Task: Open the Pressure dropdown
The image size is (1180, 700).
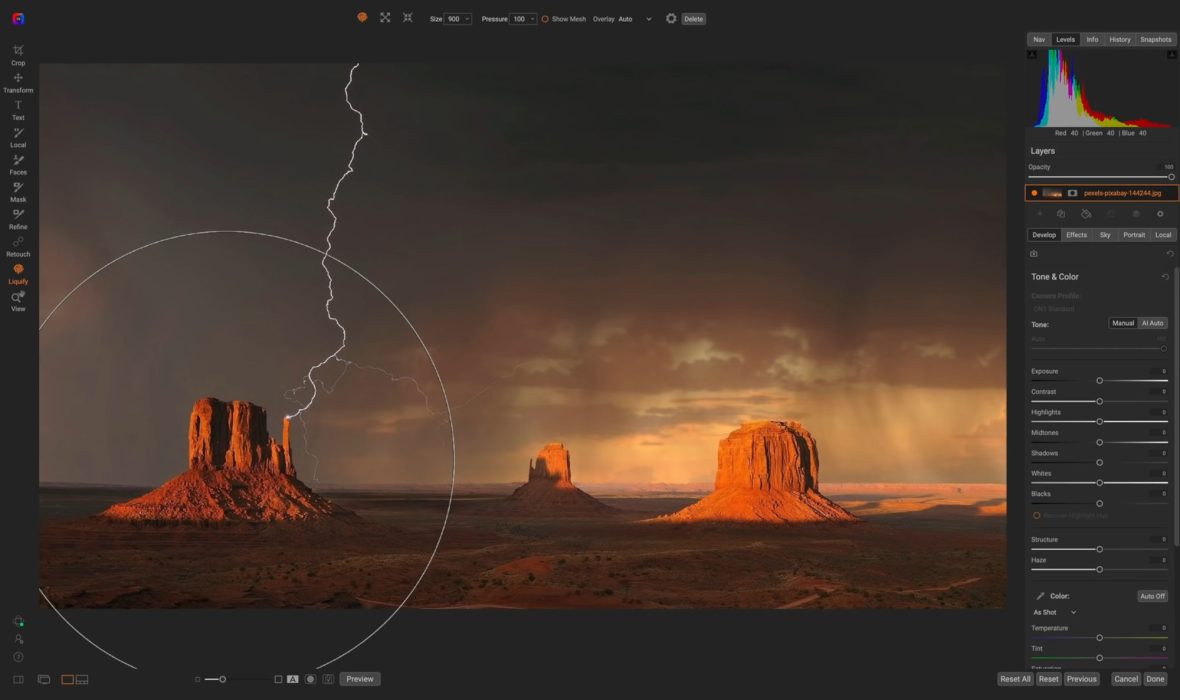Action: pyautogui.click(x=523, y=19)
